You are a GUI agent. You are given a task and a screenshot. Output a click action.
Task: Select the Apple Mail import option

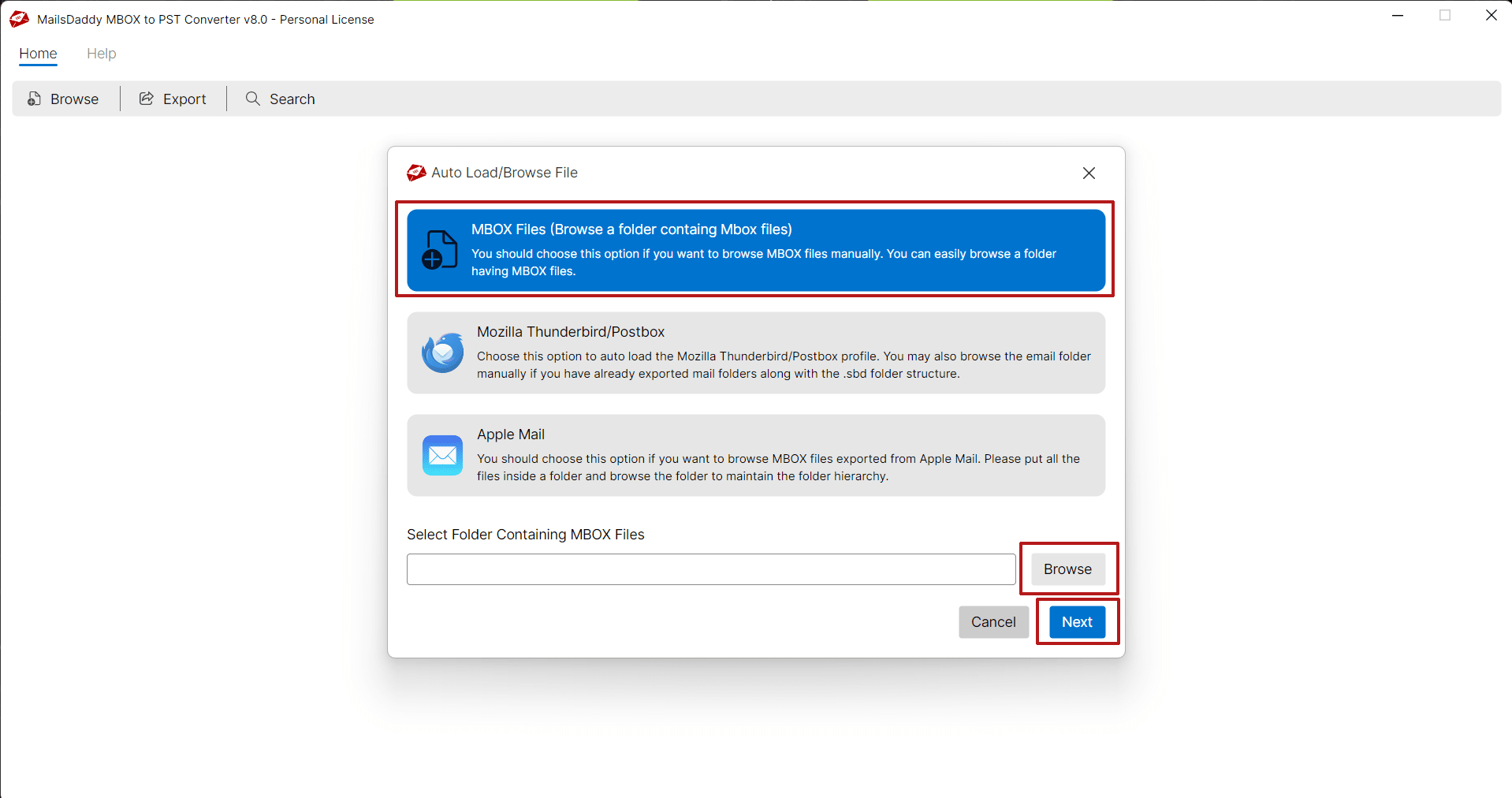click(x=754, y=455)
